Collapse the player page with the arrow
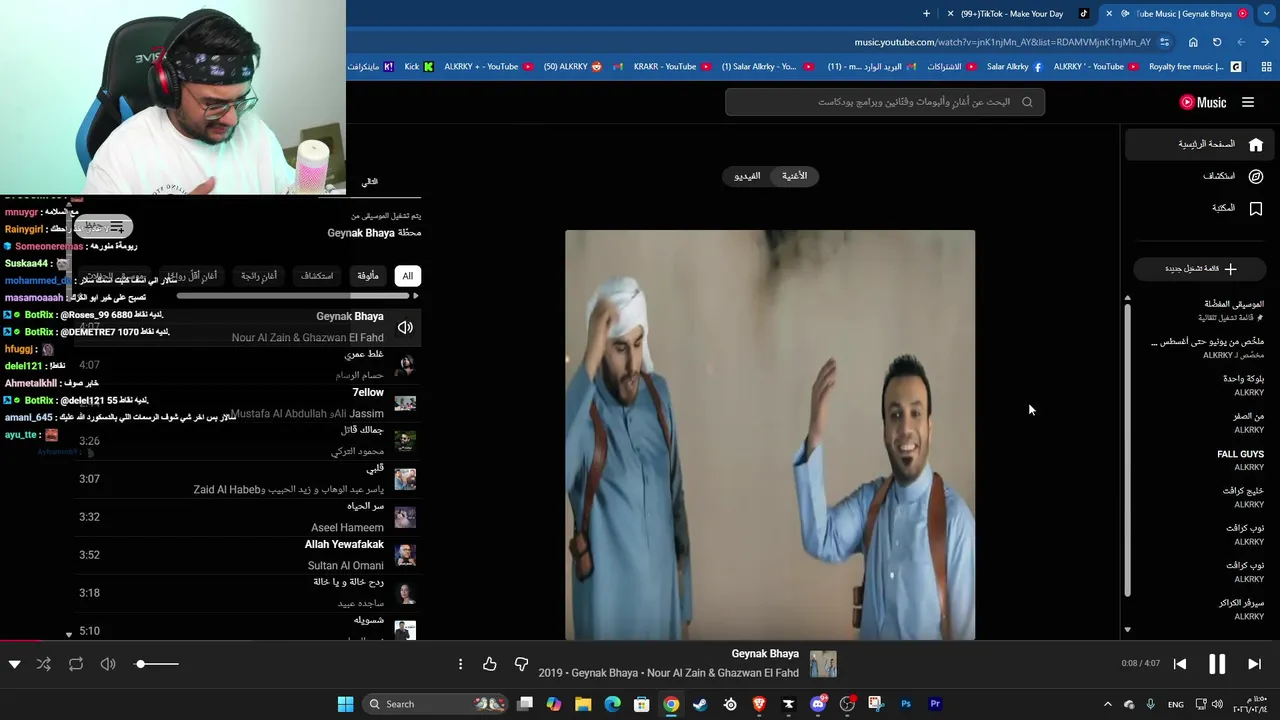The width and height of the screenshot is (1280, 720). coord(14,664)
